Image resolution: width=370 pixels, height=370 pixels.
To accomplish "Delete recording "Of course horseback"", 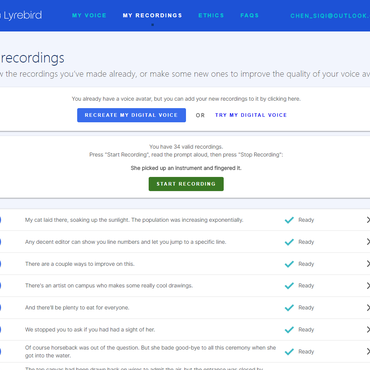I will [x=368, y=352].
